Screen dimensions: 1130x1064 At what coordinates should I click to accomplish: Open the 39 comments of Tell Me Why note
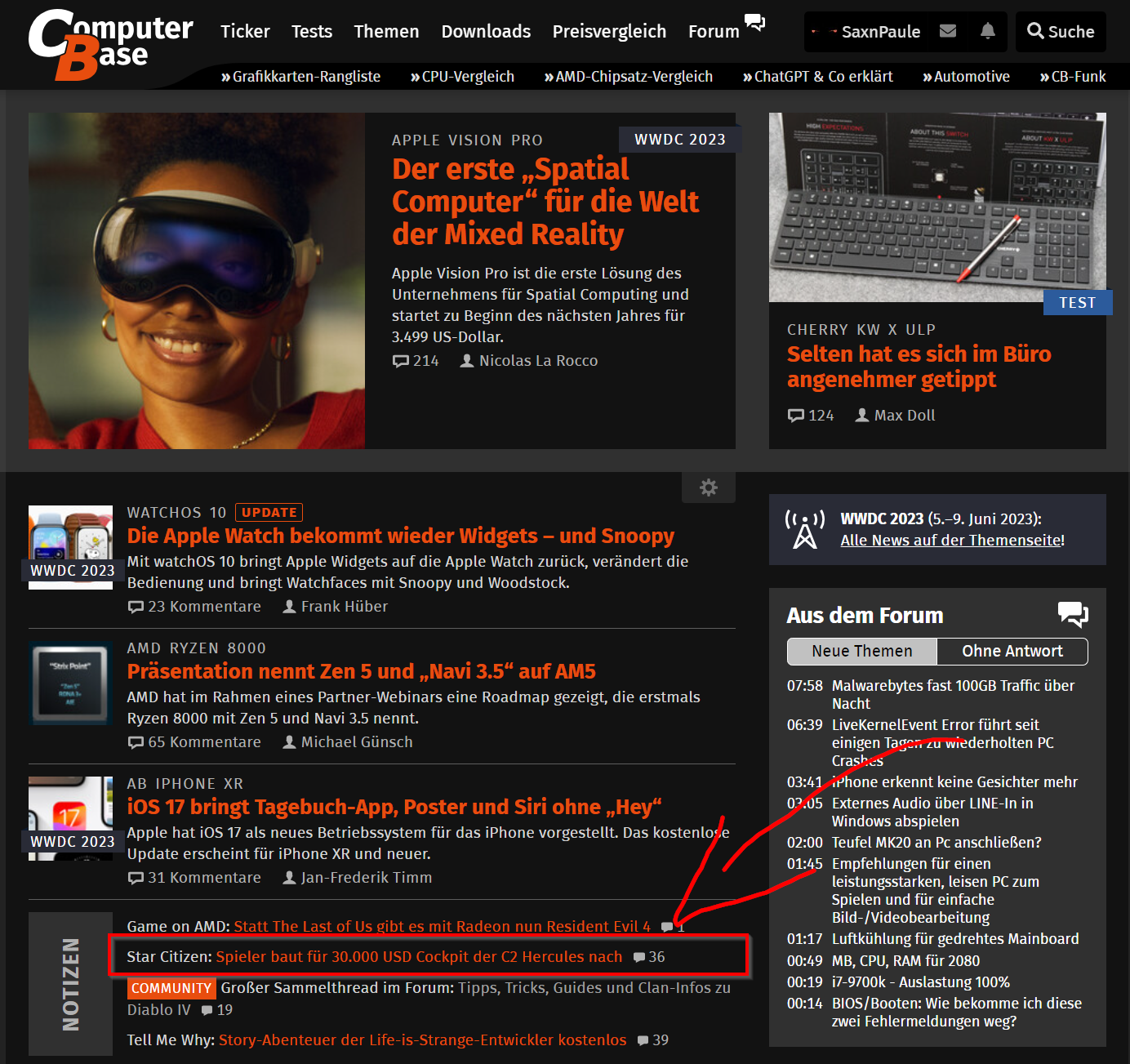(x=653, y=1040)
